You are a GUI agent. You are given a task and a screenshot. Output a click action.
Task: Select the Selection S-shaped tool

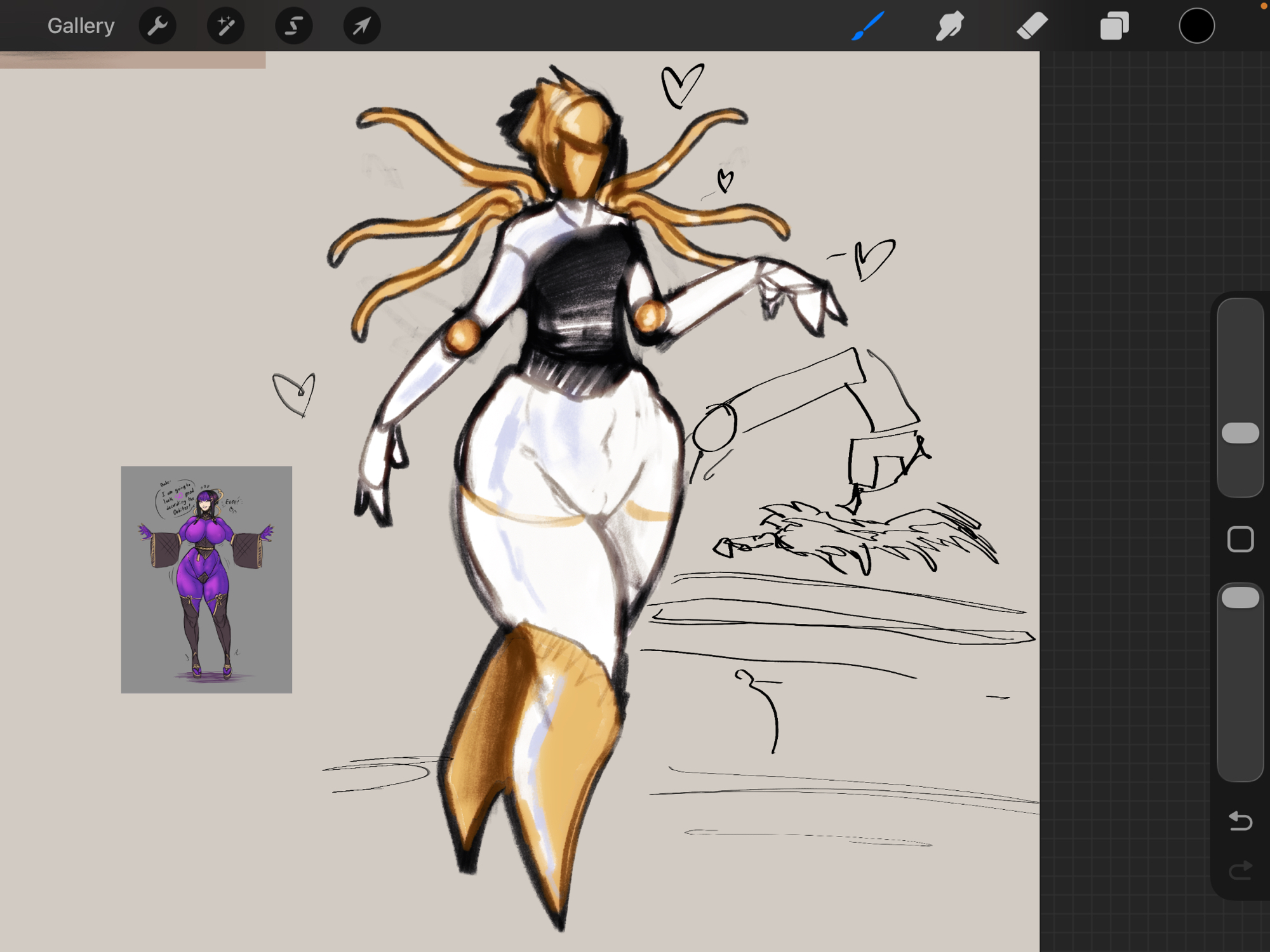(293, 26)
